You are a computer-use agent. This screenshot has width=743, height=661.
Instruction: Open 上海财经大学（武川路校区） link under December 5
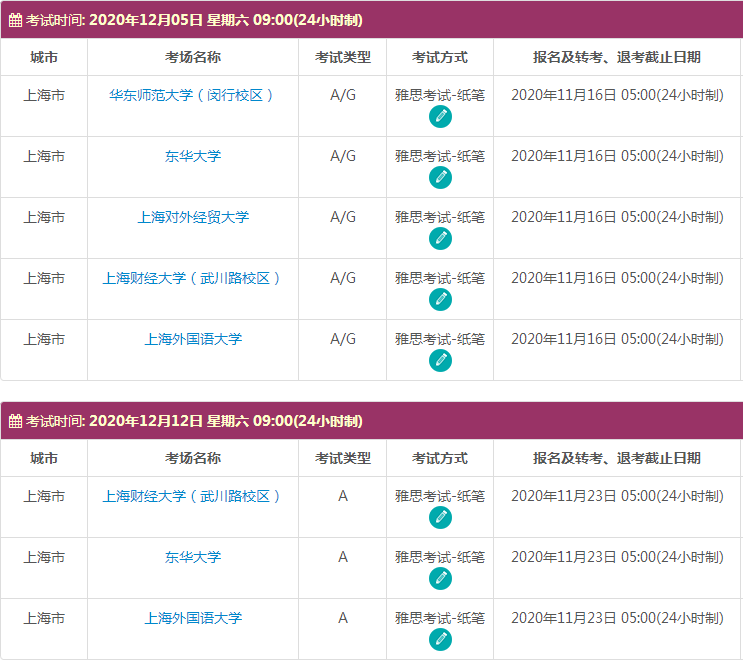[193, 278]
